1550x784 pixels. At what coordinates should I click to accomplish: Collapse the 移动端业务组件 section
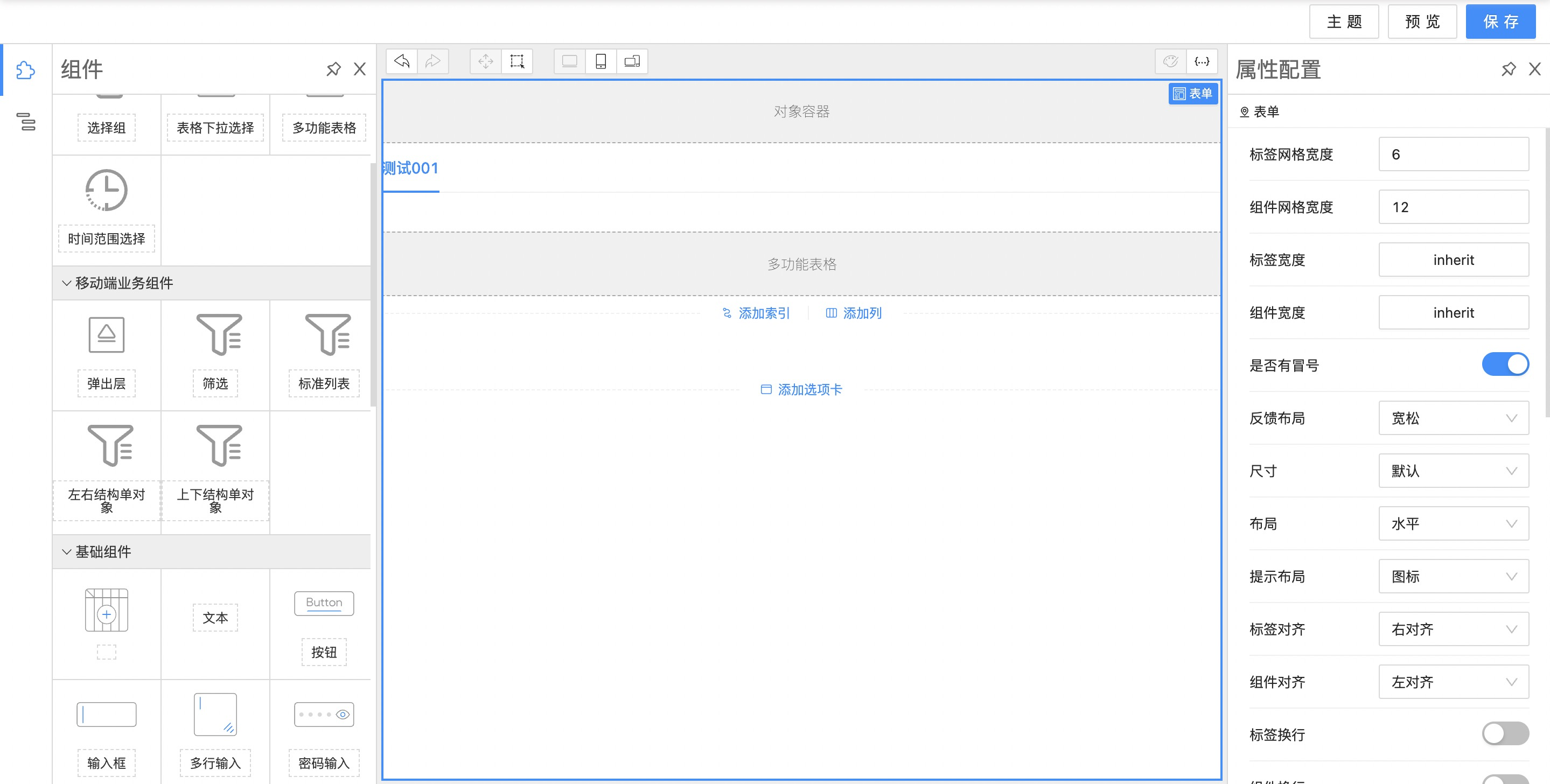click(x=211, y=283)
